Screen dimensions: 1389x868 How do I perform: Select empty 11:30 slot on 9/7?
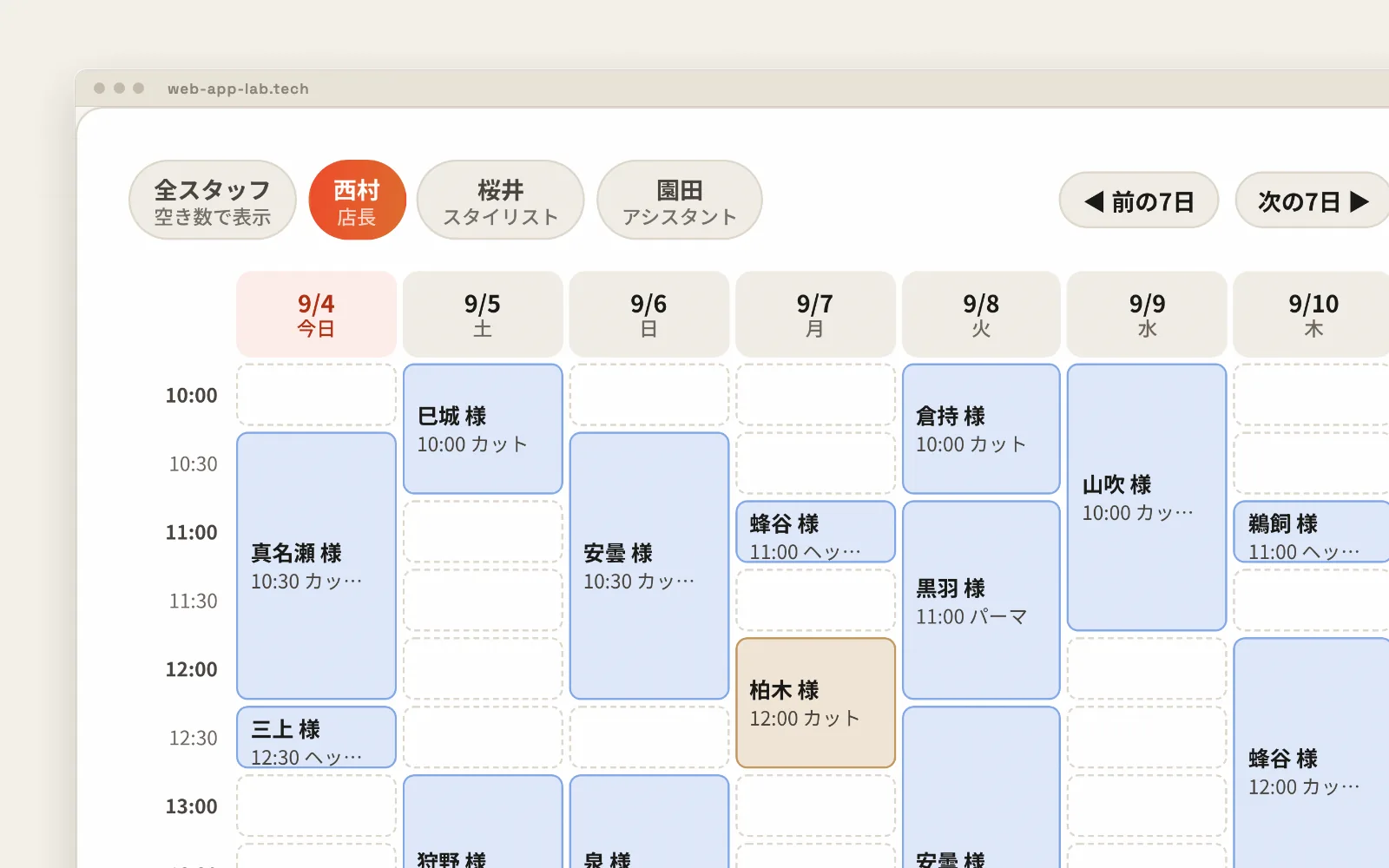(815, 601)
